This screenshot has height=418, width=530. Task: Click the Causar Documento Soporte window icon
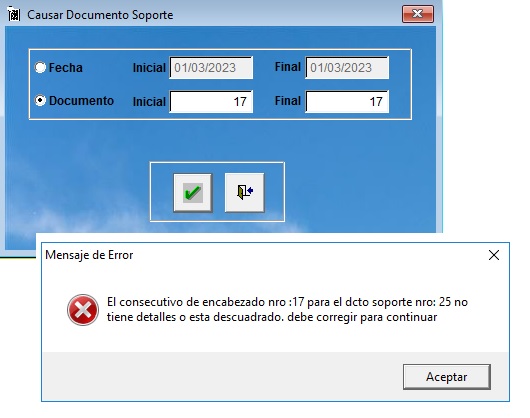point(14,15)
